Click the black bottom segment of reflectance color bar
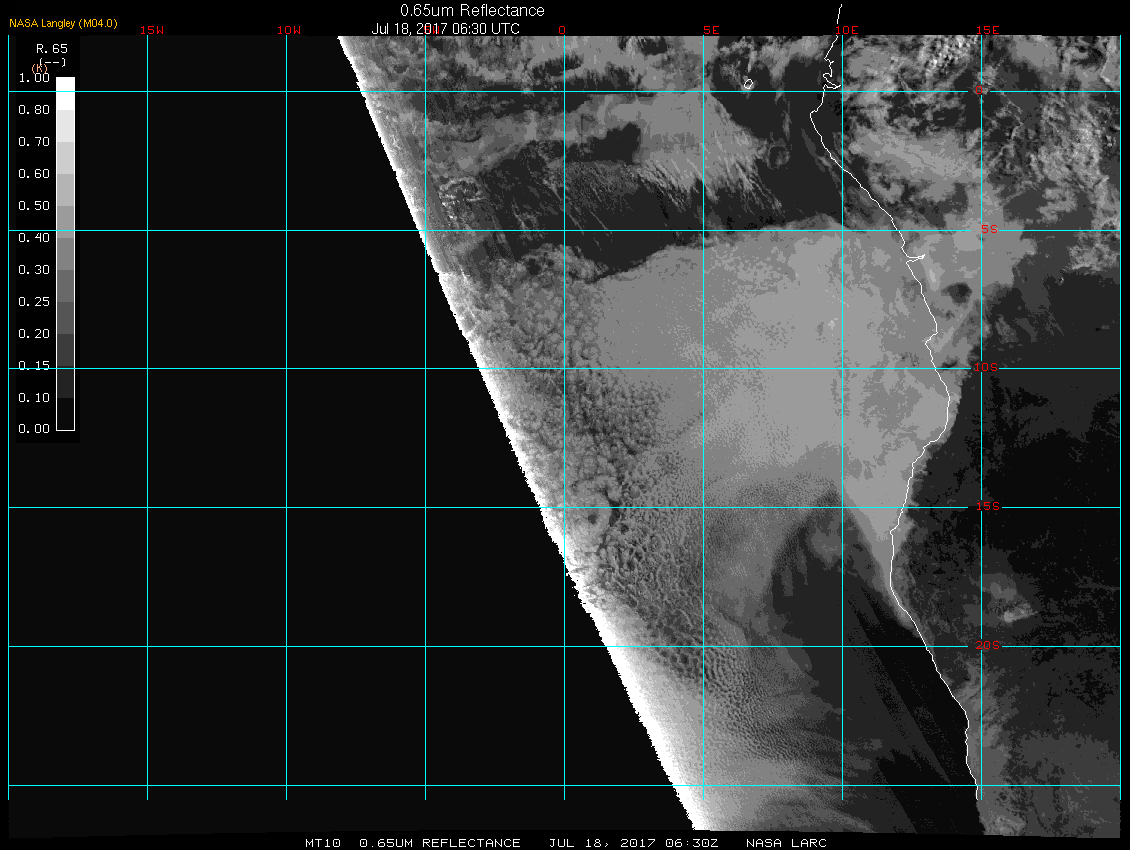Screen dimensions: 1130x850 tap(66, 414)
